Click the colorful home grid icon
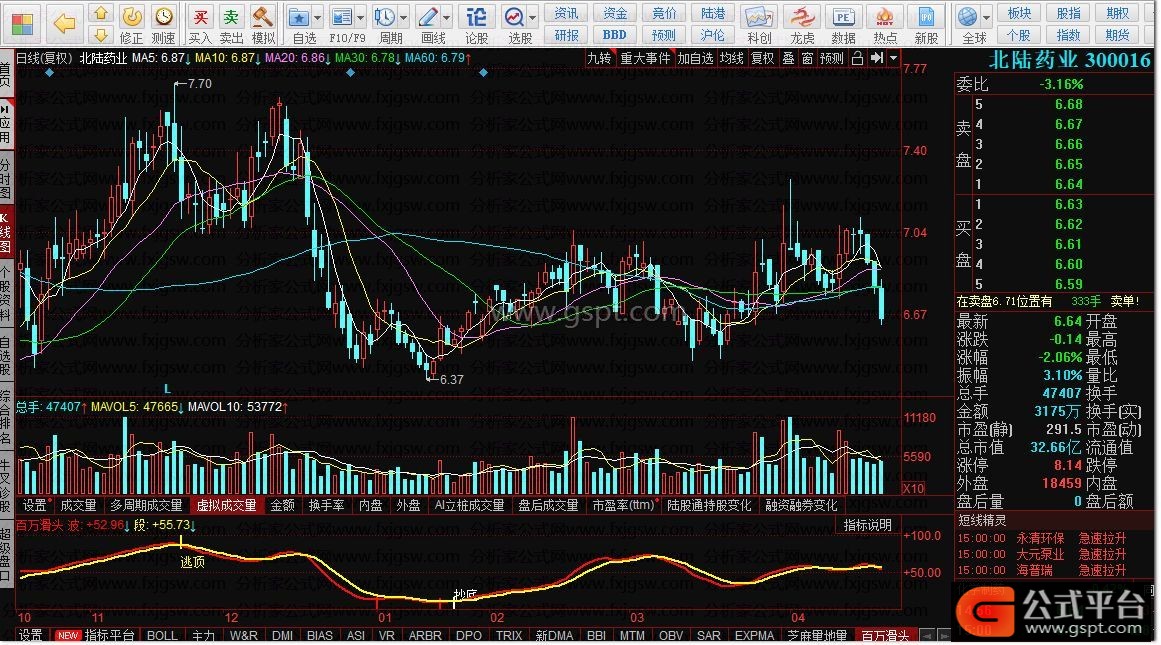 click(22, 24)
